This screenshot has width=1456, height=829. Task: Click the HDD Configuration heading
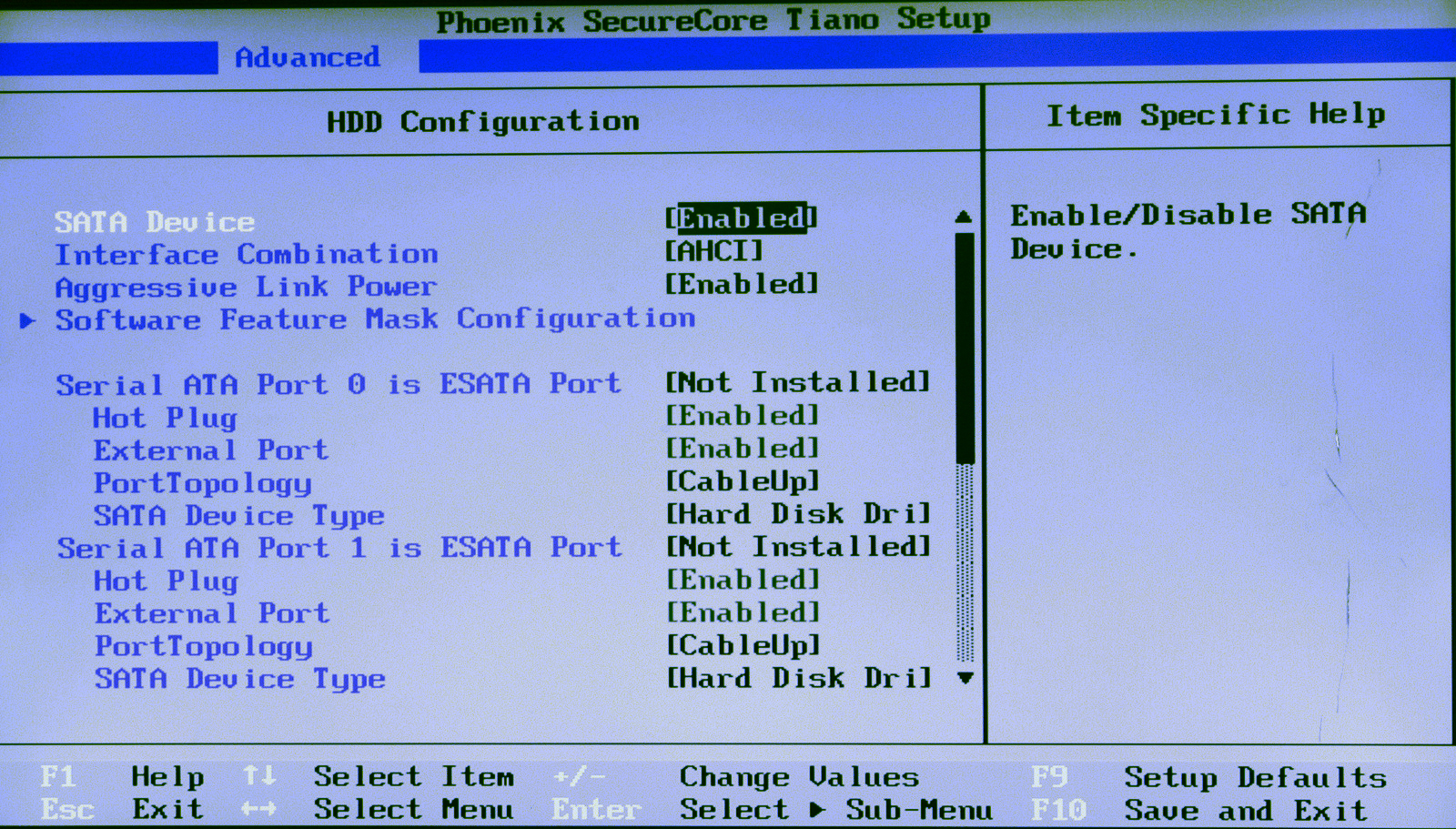(x=483, y=122)
